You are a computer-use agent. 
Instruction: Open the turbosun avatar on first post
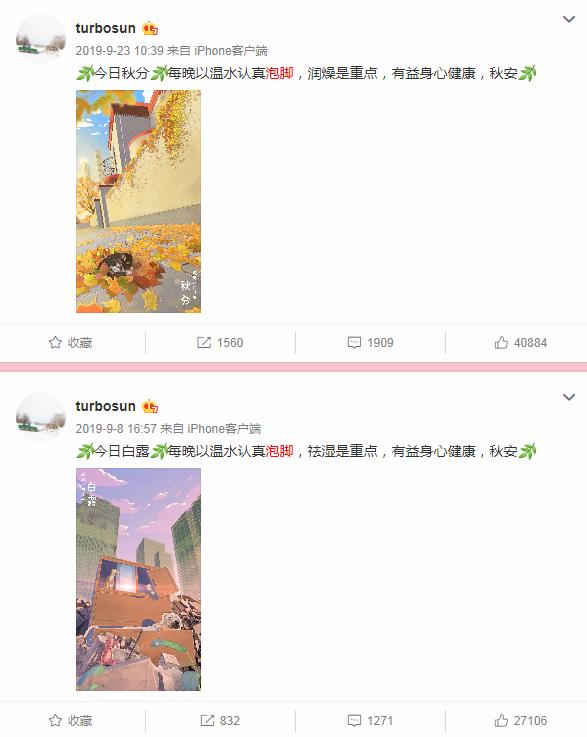click(x=41, y=39)
